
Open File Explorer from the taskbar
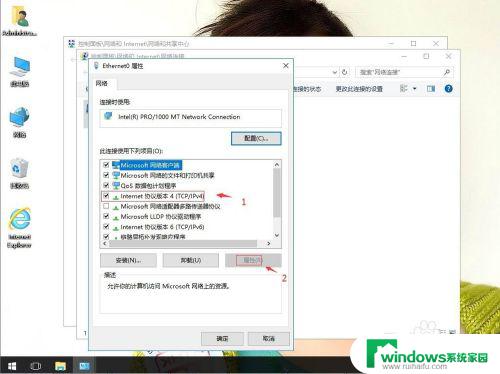(60, 366)
